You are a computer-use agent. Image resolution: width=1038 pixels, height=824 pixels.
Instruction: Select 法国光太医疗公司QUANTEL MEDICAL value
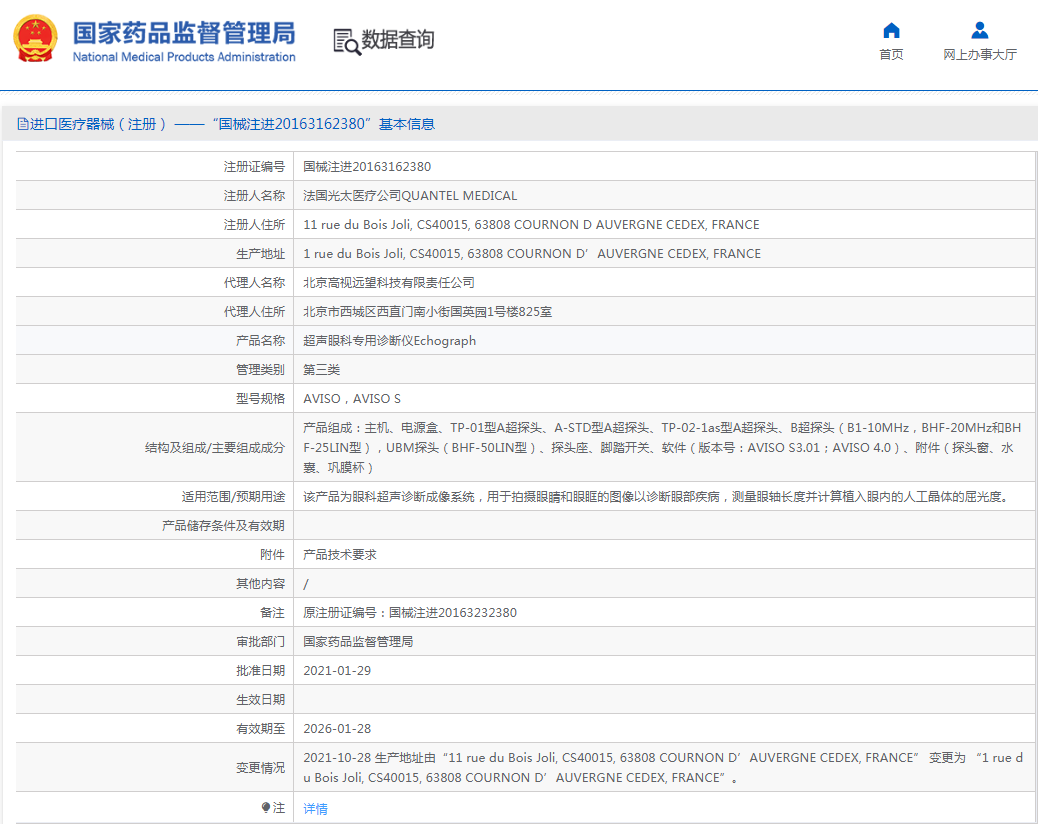pos(410,196)
